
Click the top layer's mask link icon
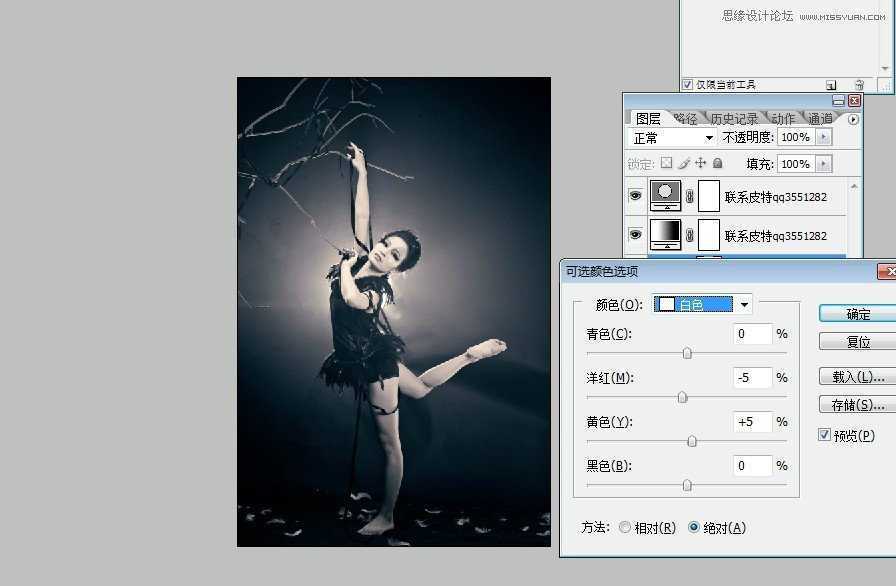click(x=690, y=196)
